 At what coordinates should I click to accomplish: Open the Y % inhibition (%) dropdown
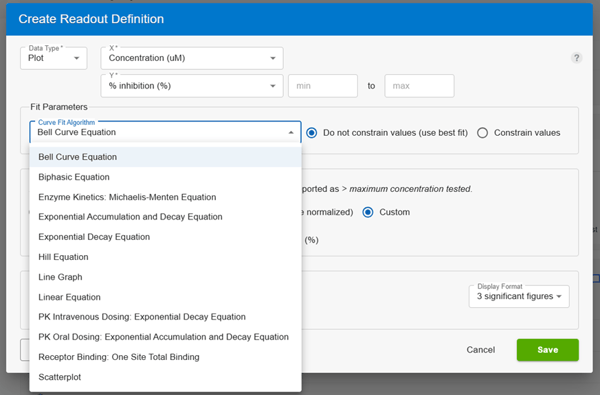pyautogui.click(x=192, y=86)
